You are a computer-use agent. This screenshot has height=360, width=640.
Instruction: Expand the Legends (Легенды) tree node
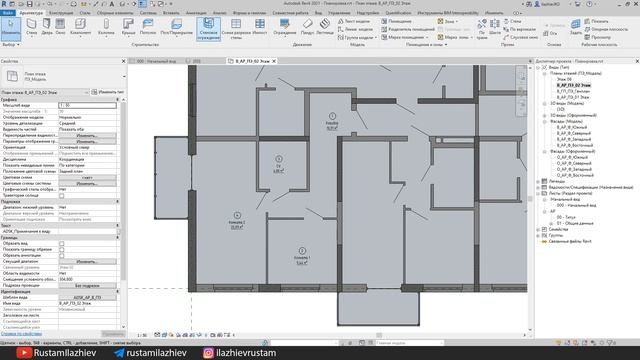(x=538, y=181)
